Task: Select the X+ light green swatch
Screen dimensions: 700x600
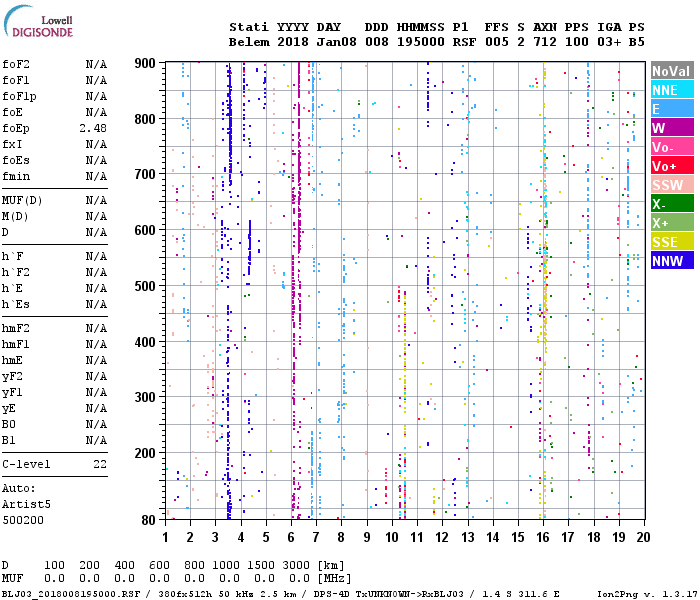Action: click(672, 223)
